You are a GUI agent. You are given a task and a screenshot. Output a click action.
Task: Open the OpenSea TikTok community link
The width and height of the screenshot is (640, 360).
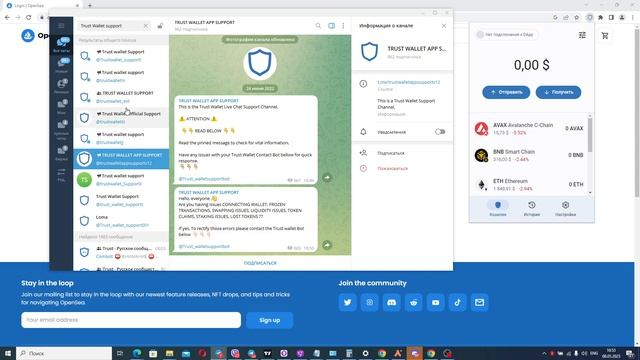[x=458, y=302]
